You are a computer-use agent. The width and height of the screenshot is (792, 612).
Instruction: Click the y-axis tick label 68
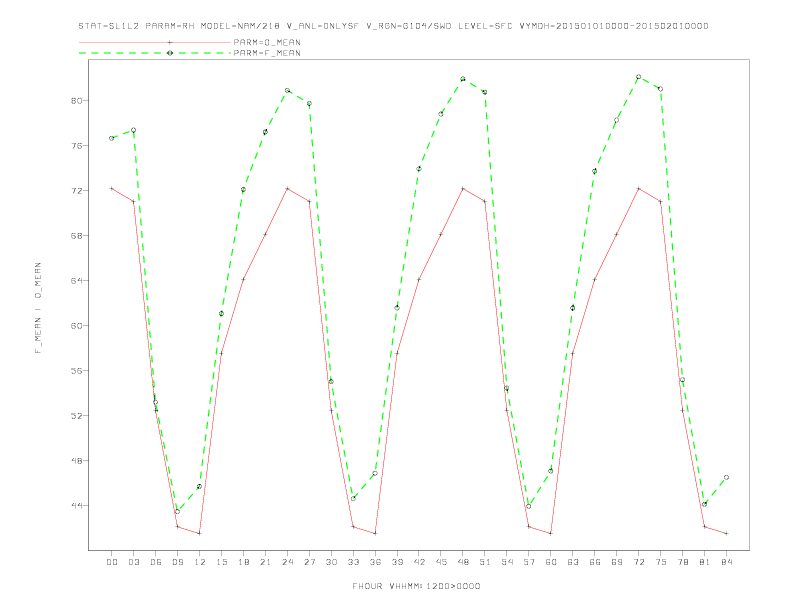(x=76, y=235)
